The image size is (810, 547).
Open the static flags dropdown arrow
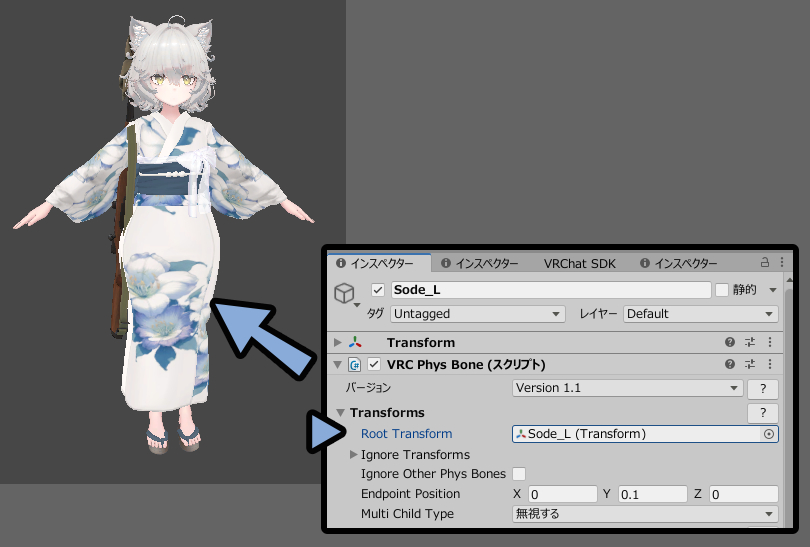(773, 290)
